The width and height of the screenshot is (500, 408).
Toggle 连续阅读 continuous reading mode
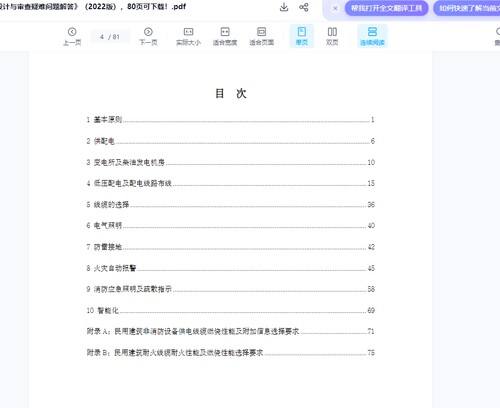(x=372, y=36)
